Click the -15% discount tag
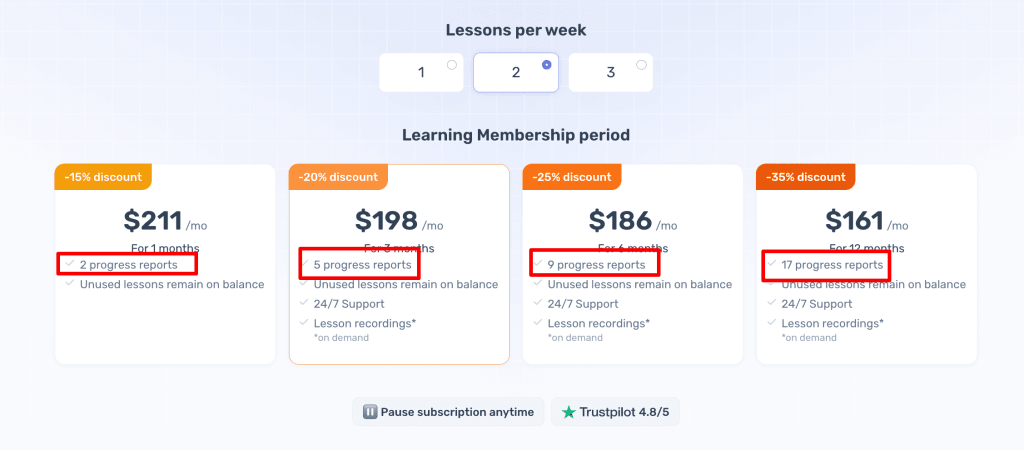 click(x=103, y=177)
